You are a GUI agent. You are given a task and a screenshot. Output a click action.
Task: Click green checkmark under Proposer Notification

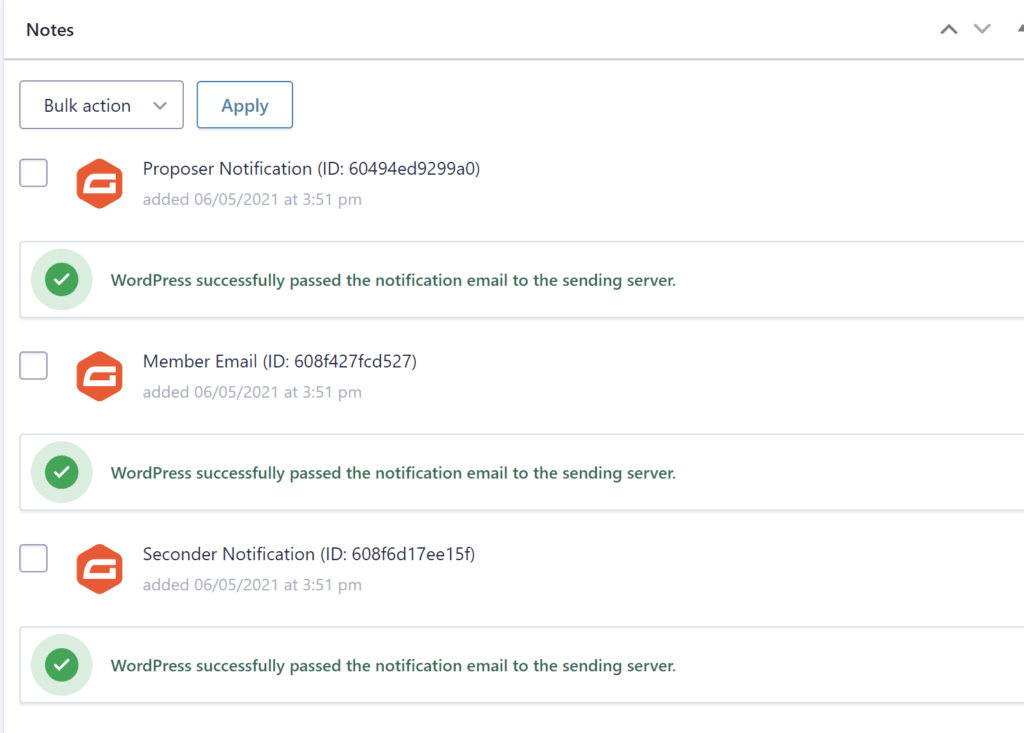coord(62,280)
